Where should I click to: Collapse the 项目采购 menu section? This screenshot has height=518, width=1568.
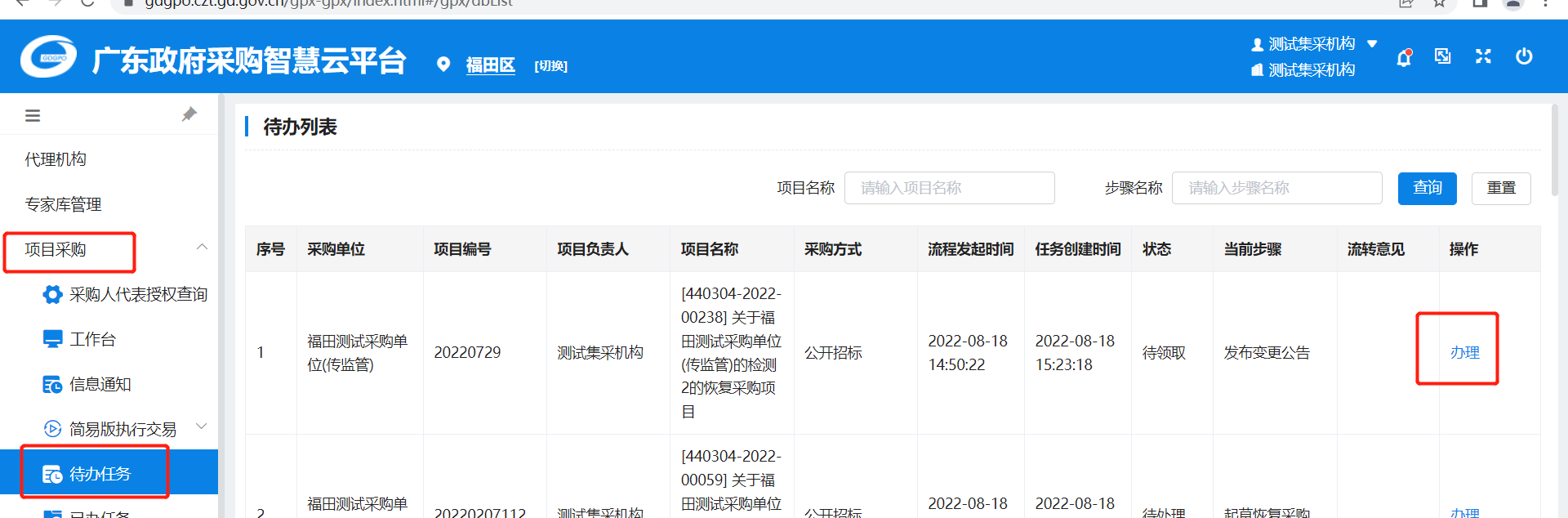[x=202, y=248]
